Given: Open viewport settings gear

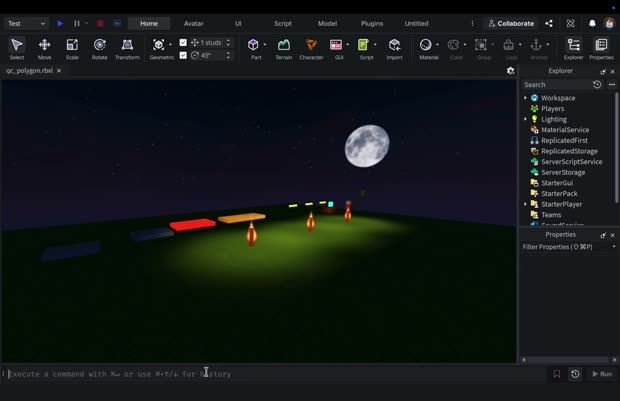Looking at the screenshot, I should click(510, 71).
